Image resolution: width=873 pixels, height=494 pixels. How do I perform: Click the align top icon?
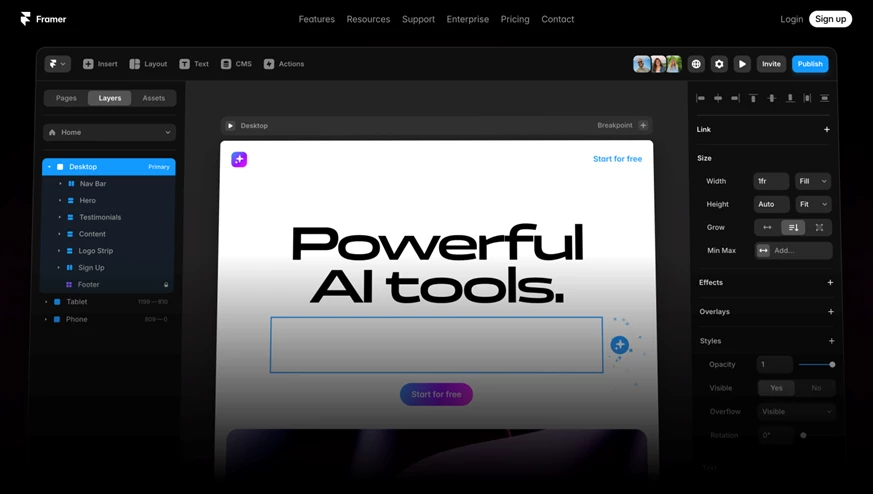[753, 98]
